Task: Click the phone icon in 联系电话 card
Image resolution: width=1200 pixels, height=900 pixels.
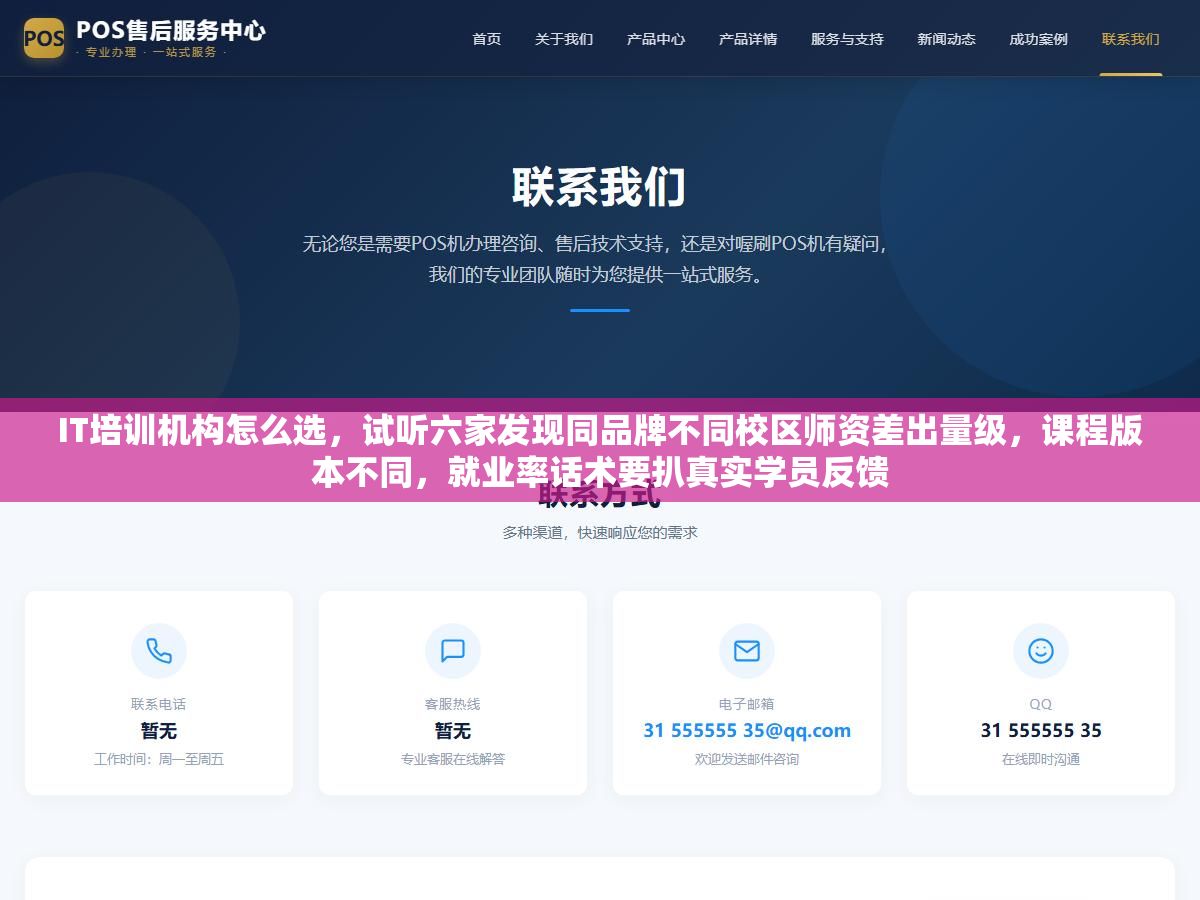Action: (x=159, y=651)
